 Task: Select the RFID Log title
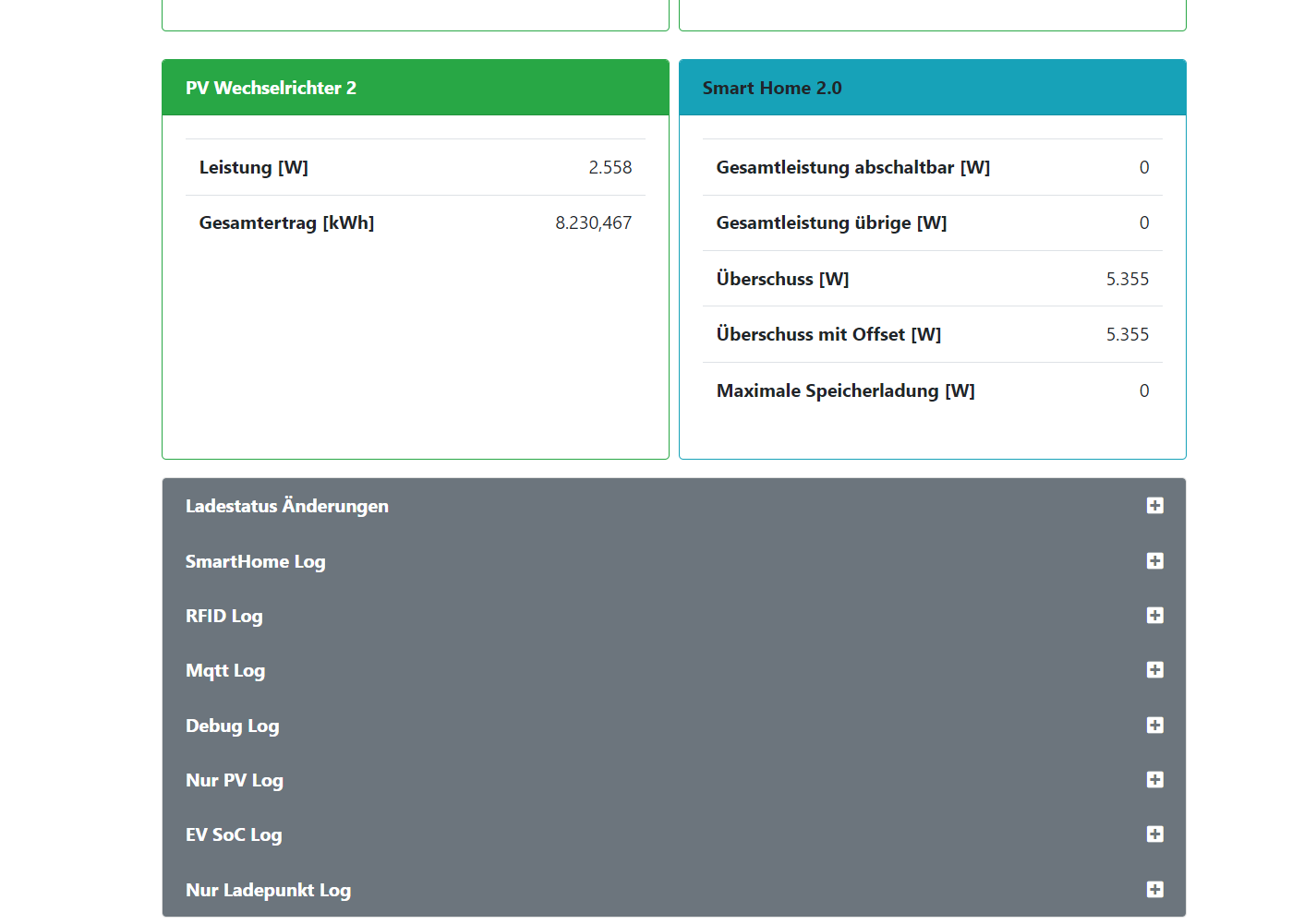(x=223, y=616)
